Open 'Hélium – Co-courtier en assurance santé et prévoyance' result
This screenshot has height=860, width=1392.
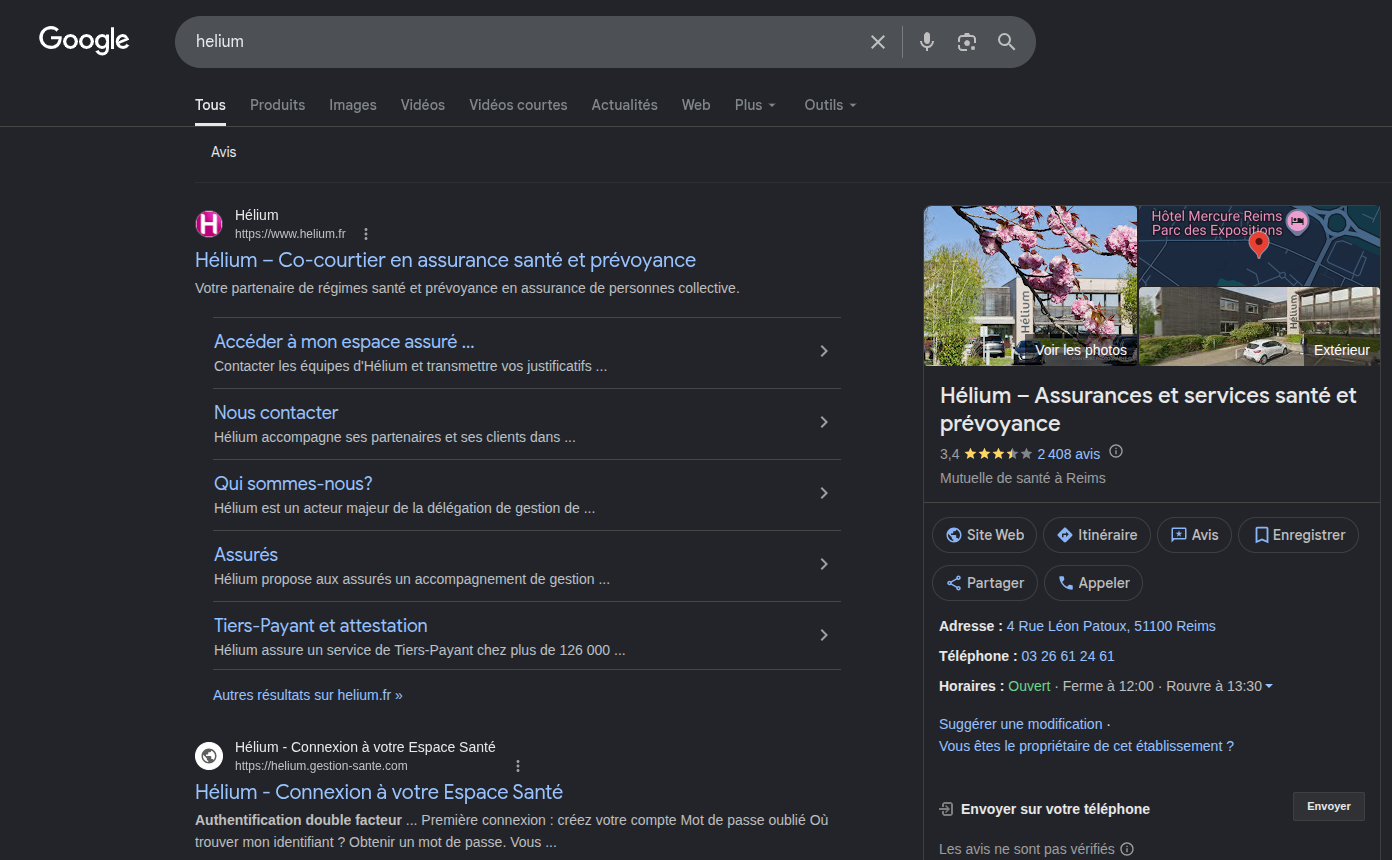445,260
